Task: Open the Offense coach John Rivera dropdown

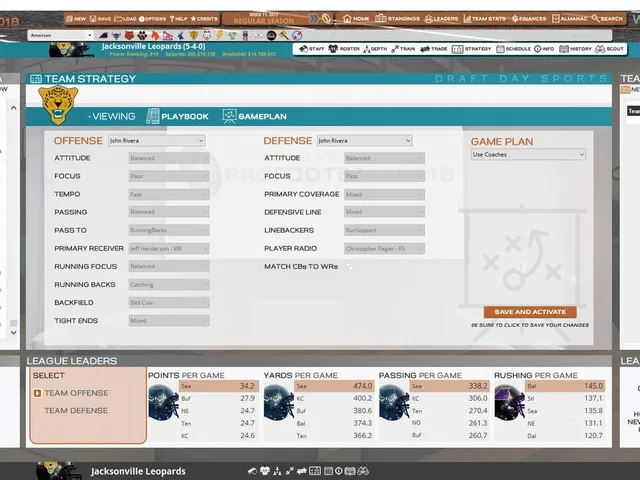Action: pos(157,140)
